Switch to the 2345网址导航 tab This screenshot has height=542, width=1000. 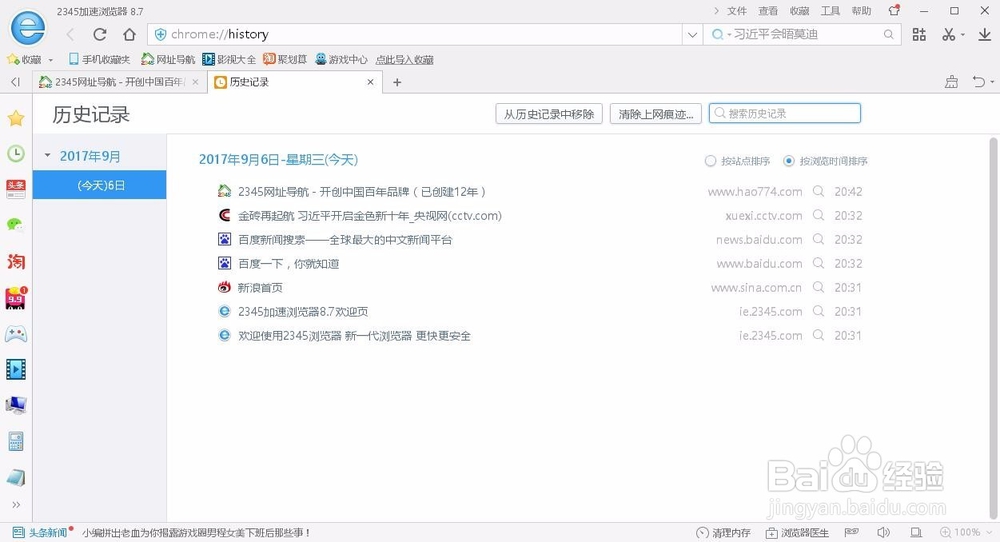(119, 82)
